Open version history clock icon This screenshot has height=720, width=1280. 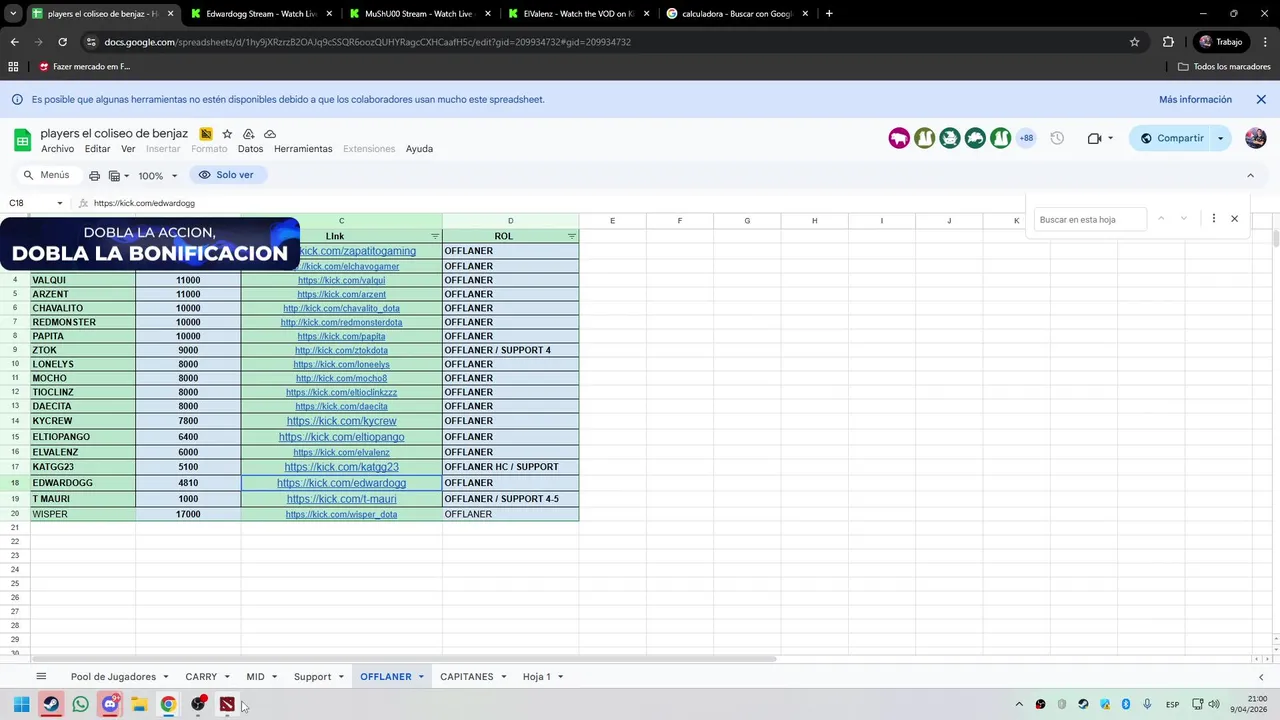tap(1057, 138)
